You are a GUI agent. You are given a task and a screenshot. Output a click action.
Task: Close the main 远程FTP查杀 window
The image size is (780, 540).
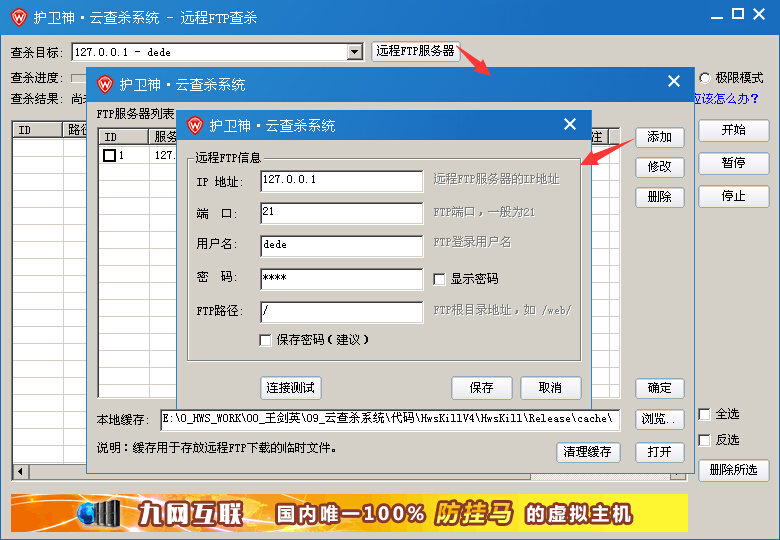tap(759, 14)
